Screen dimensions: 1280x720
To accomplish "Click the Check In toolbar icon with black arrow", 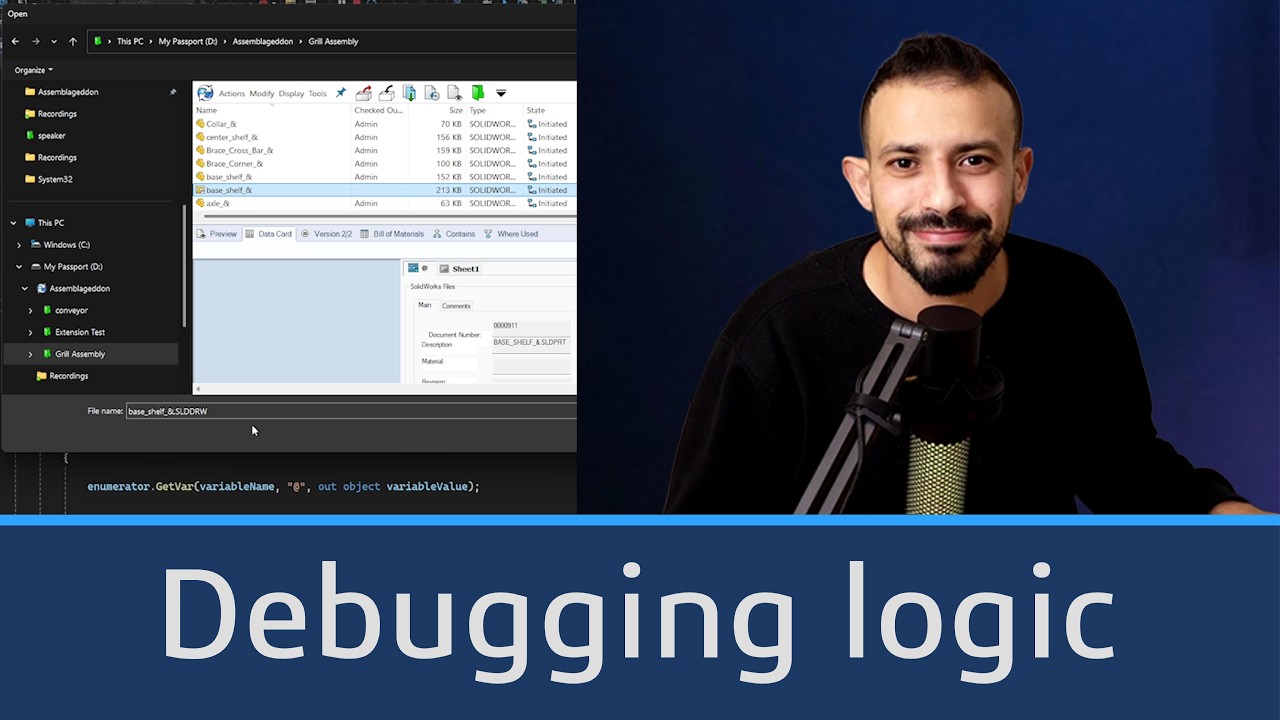I will 386,93.
